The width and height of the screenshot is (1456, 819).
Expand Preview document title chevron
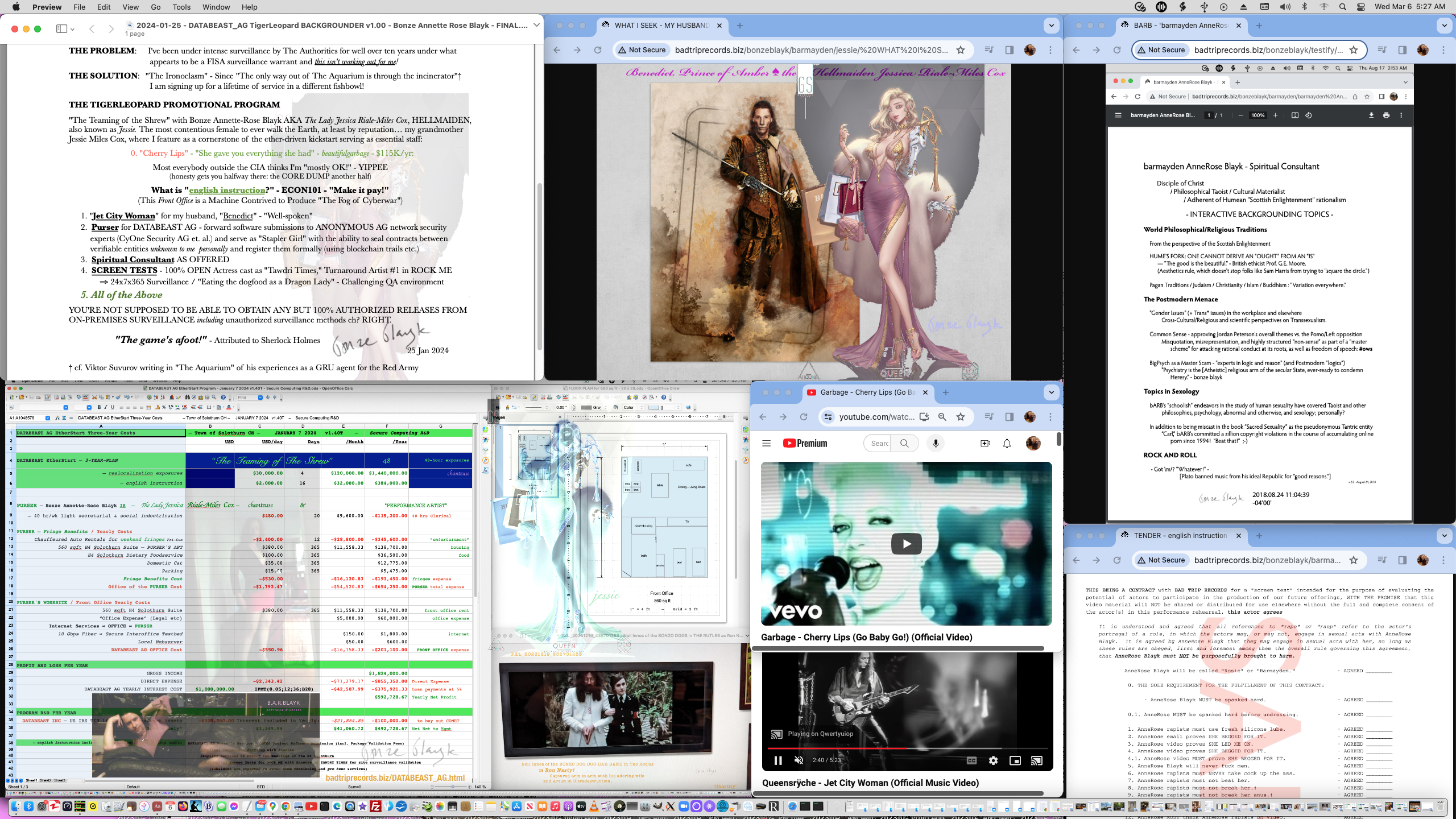pyautogui.click(x=536, y=25)
